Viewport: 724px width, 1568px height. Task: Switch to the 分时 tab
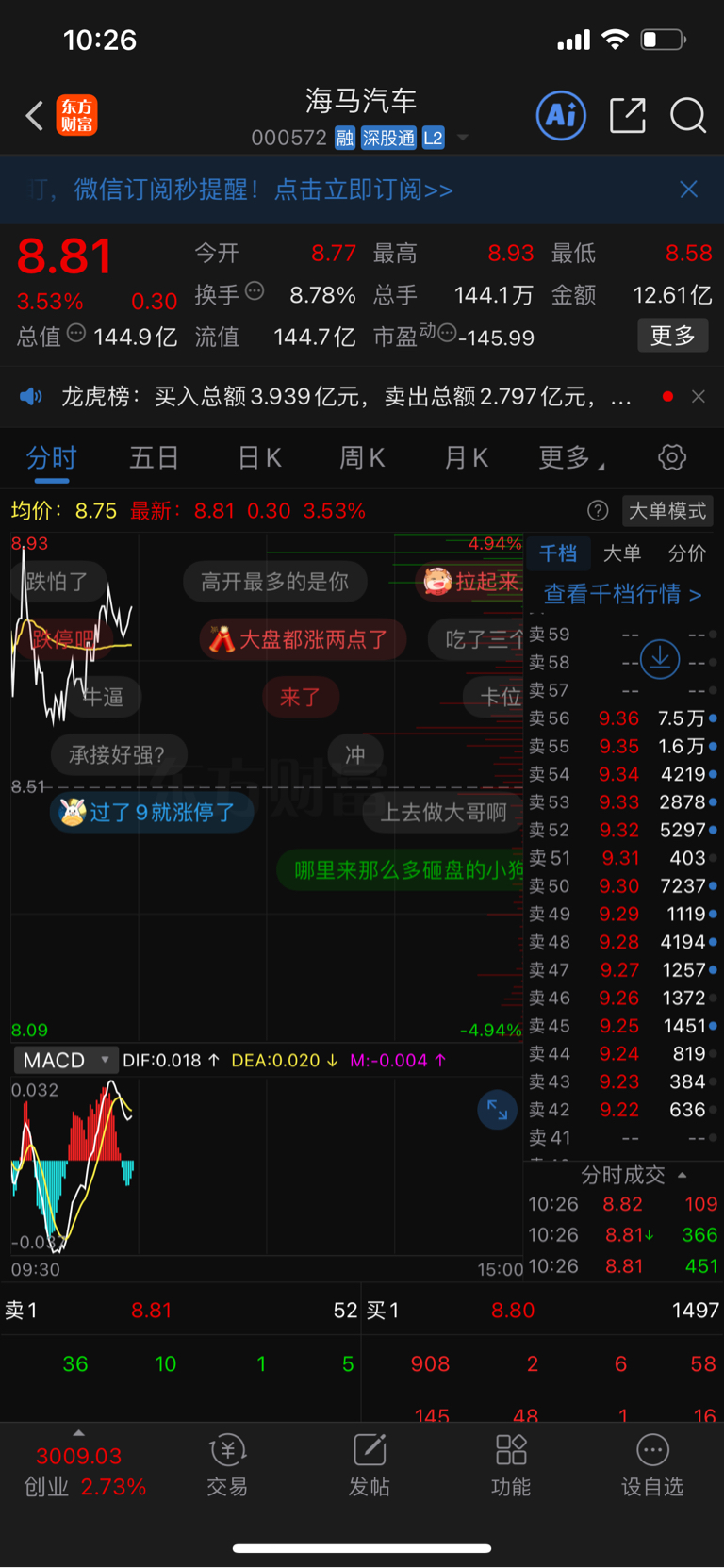click(51, 458)
